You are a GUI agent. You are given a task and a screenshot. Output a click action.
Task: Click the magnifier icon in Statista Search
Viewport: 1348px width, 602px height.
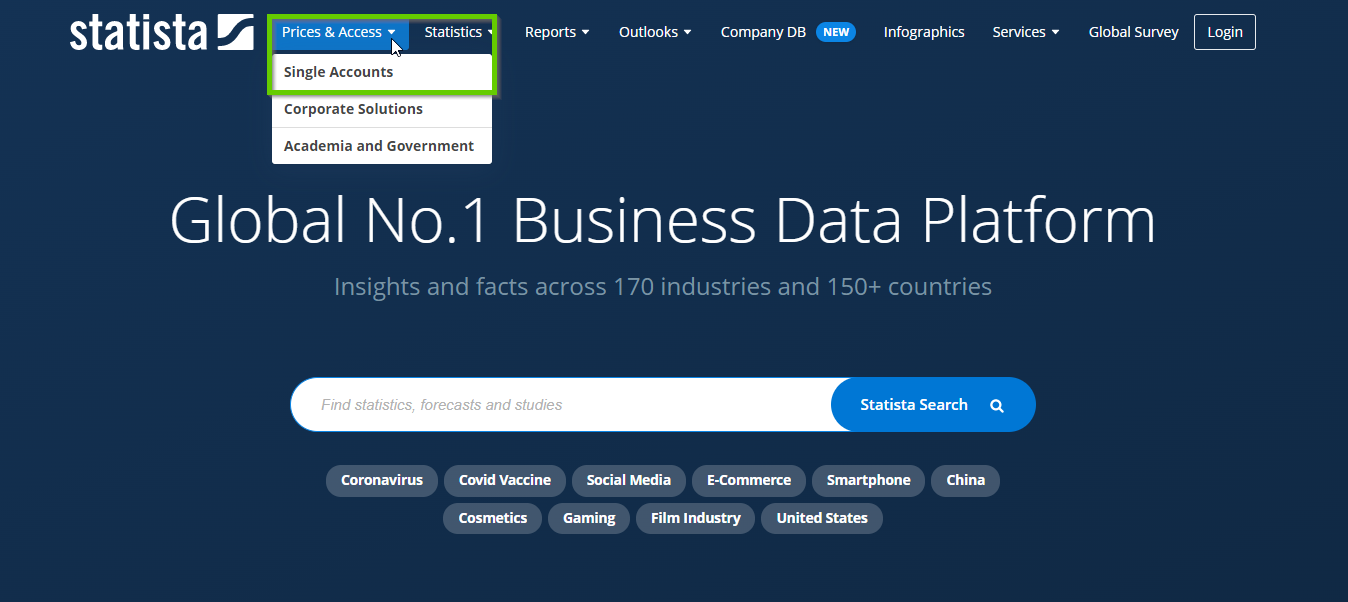click(997, 406)
